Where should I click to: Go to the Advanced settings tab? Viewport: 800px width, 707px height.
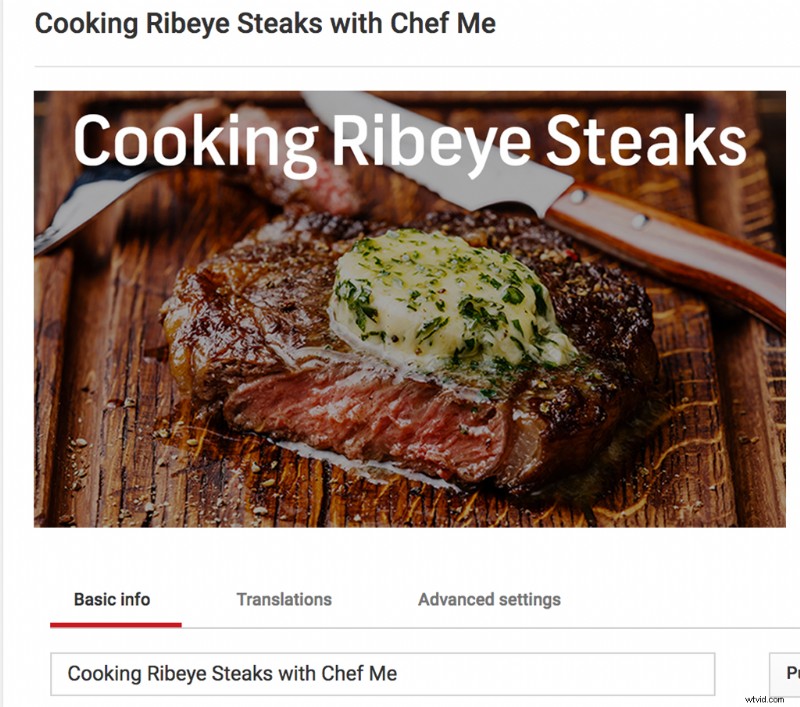pyautogui.click(x=489, y=599)
